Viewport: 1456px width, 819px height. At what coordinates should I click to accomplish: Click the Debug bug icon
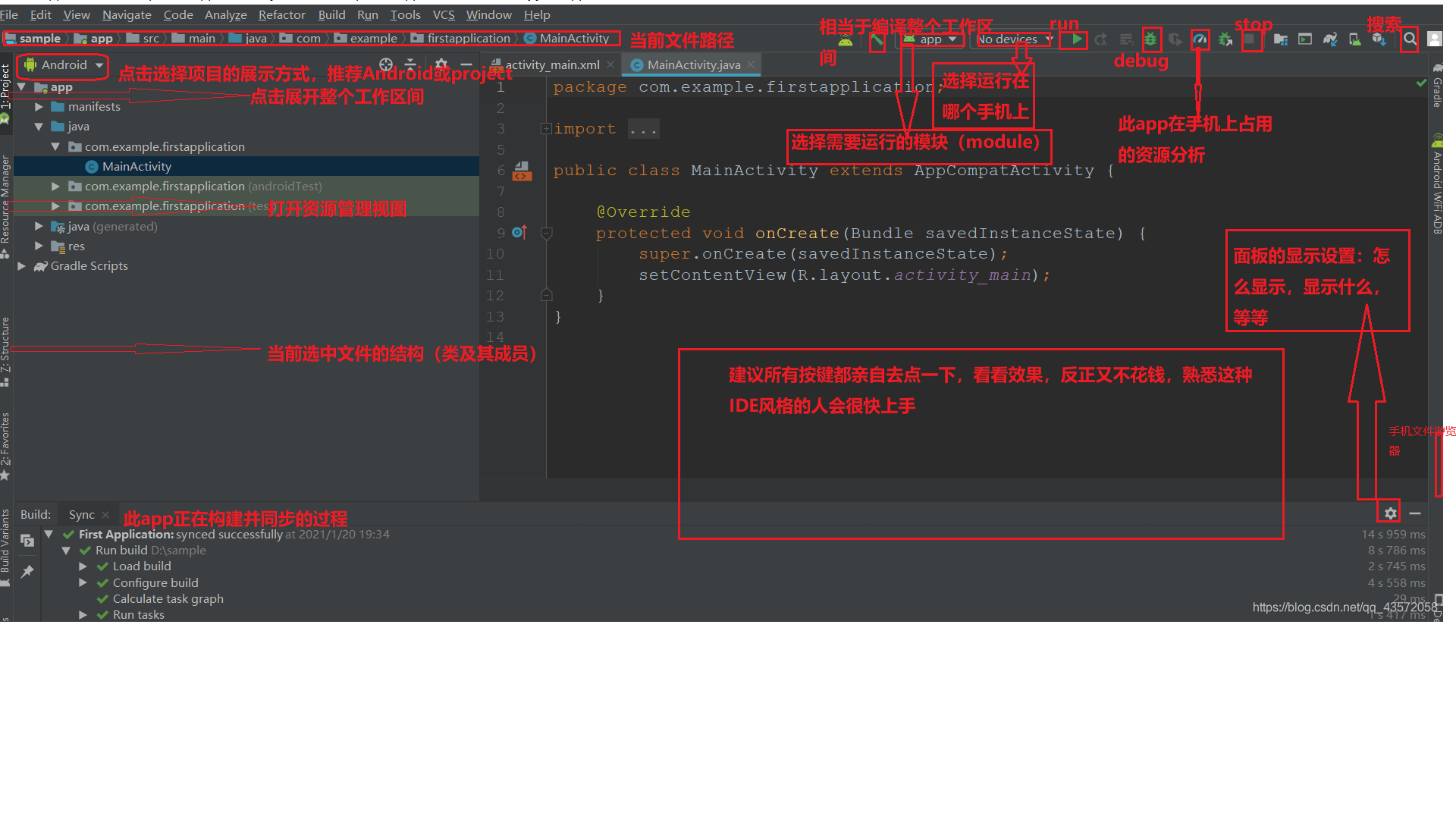[1151, 39]
